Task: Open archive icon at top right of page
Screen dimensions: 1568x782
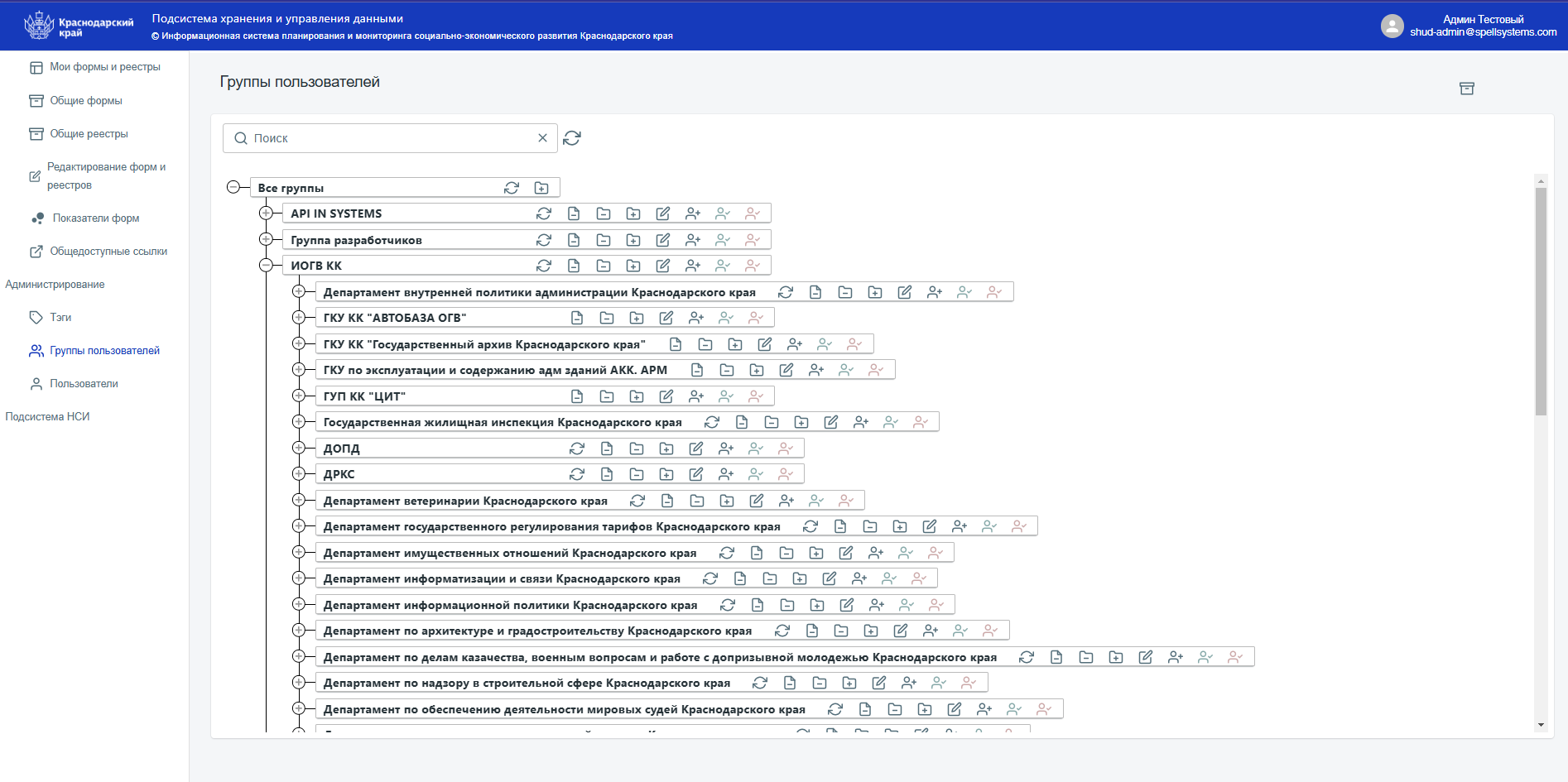Action: [1467, 89]
